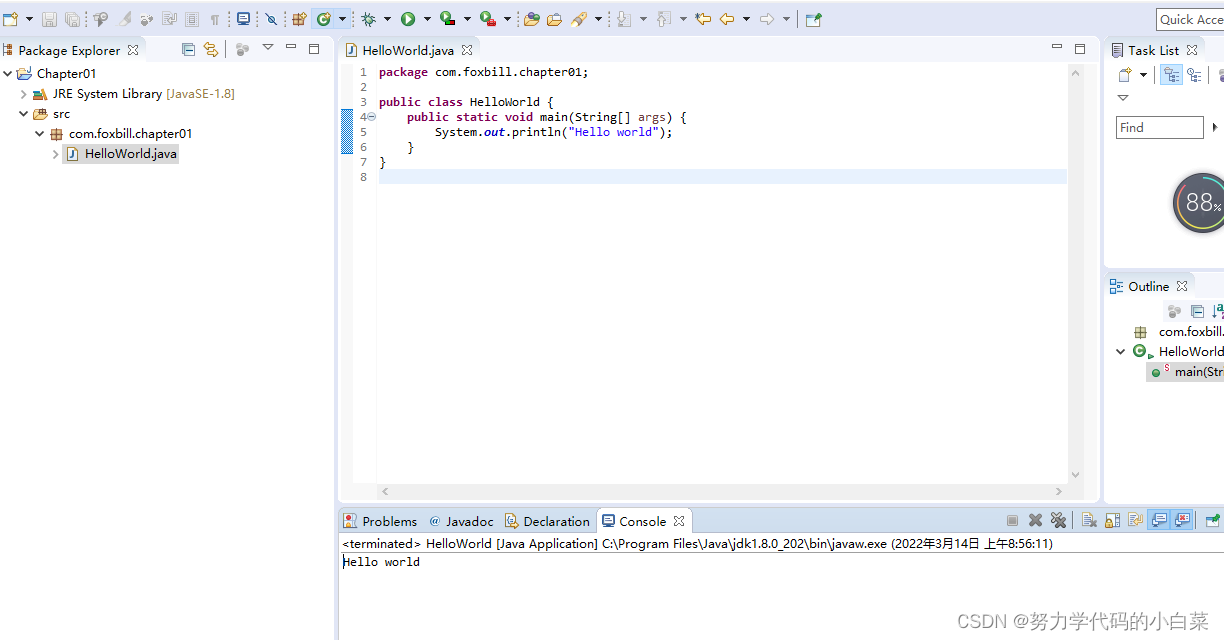The image size is (1224, 640).
Task: Toggle Scroll Lock in Console
Action: coord(1112,520)
